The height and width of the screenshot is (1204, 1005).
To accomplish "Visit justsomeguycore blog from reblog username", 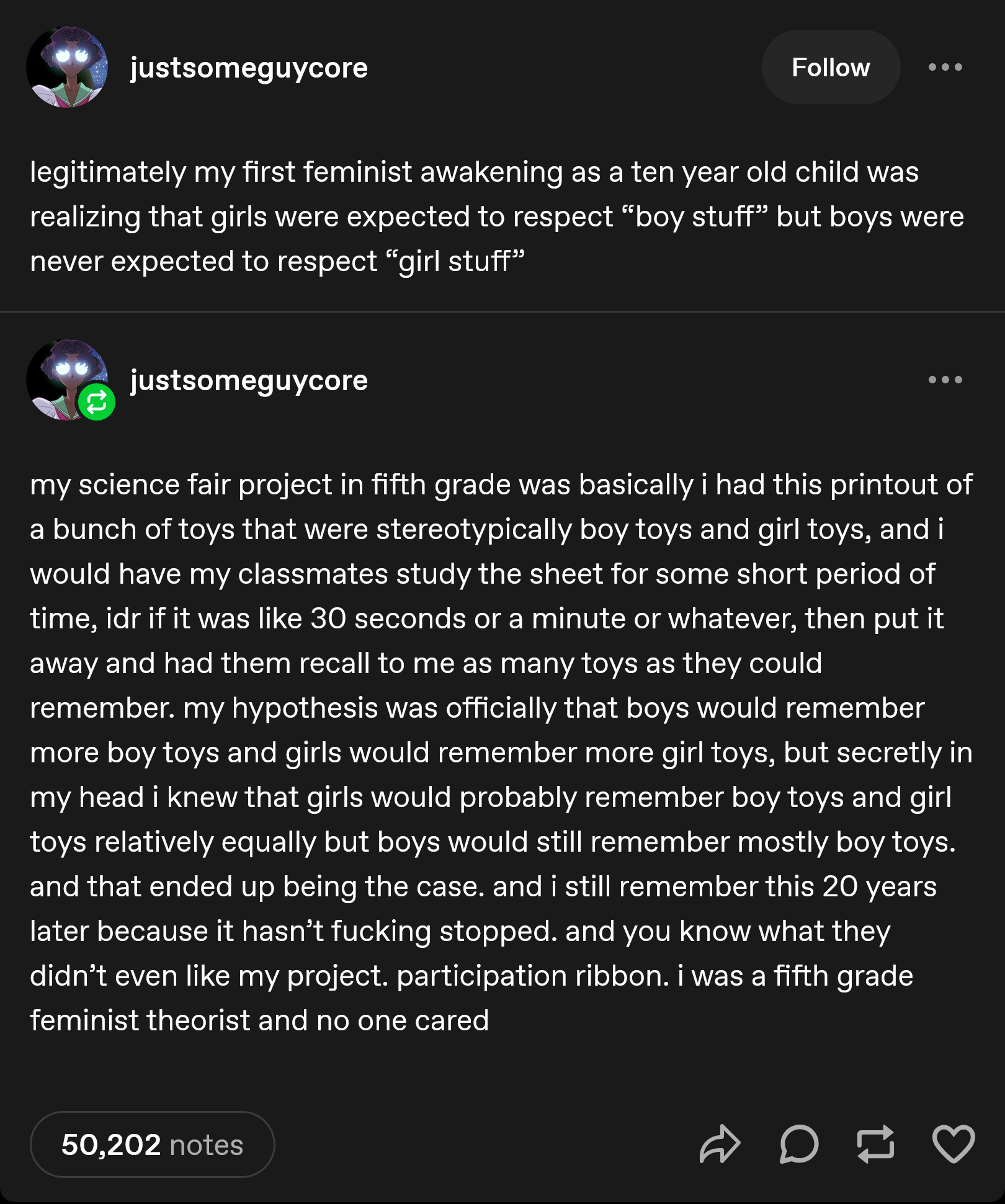I will 249,381.
